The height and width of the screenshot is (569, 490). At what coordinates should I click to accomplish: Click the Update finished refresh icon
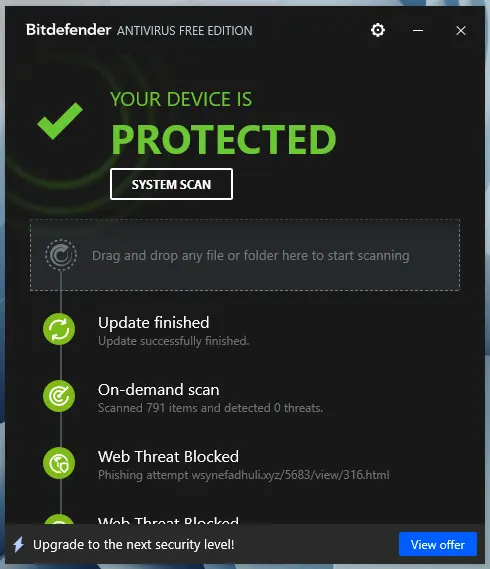tap(59, 329)
